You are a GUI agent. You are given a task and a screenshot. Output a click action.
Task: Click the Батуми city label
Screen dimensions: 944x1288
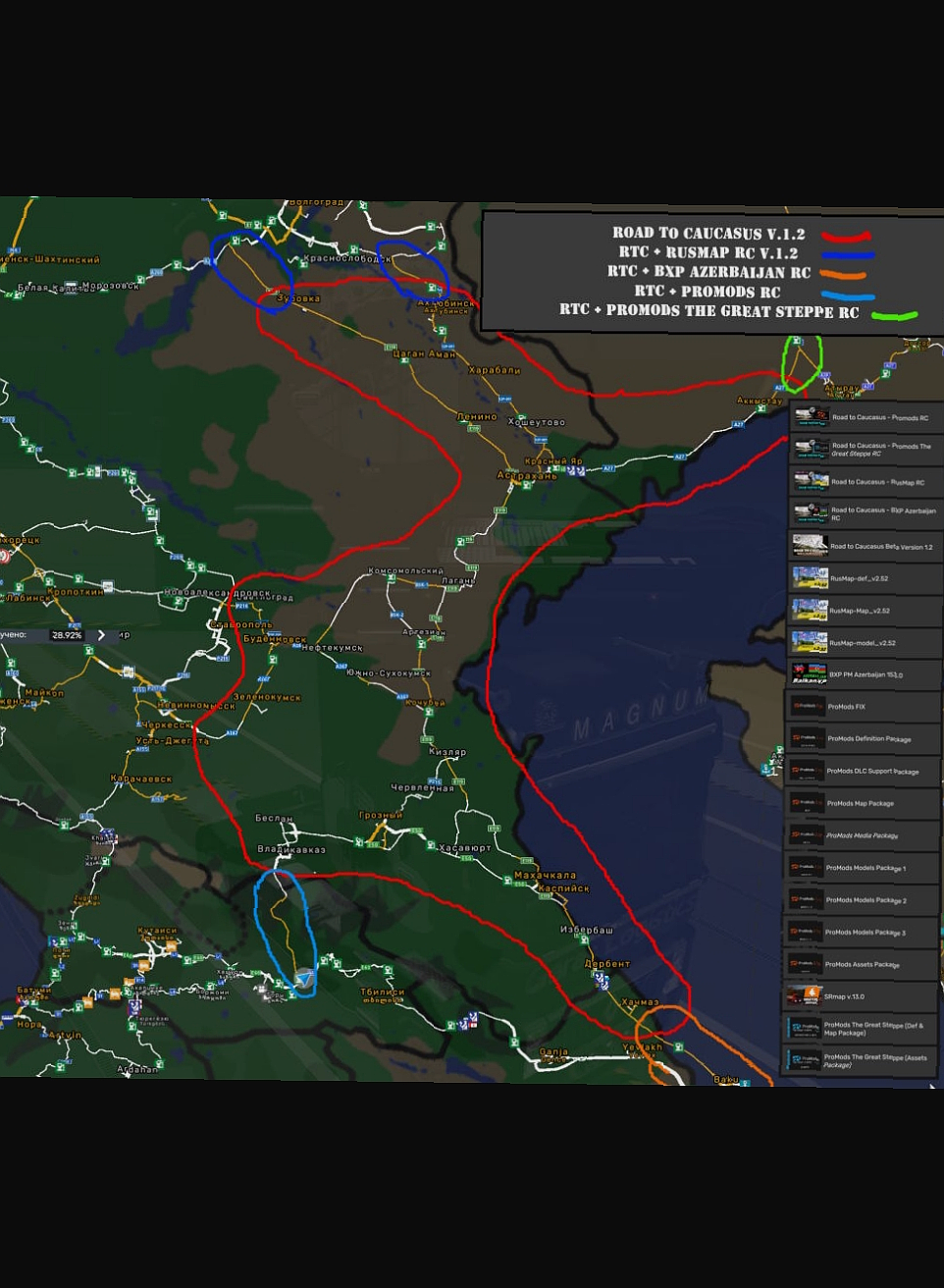[33, 992]
